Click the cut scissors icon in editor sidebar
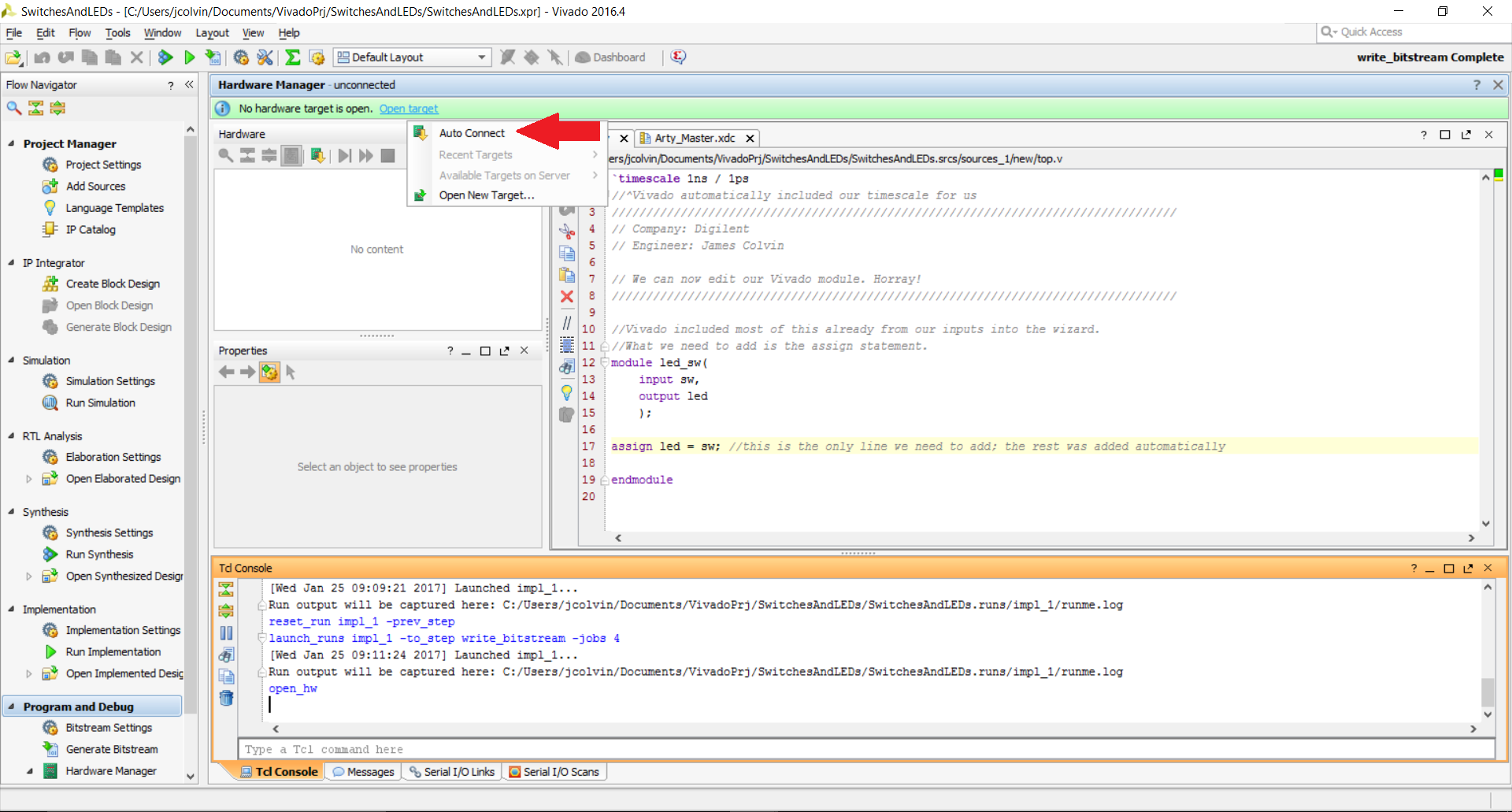 point(567,231)
